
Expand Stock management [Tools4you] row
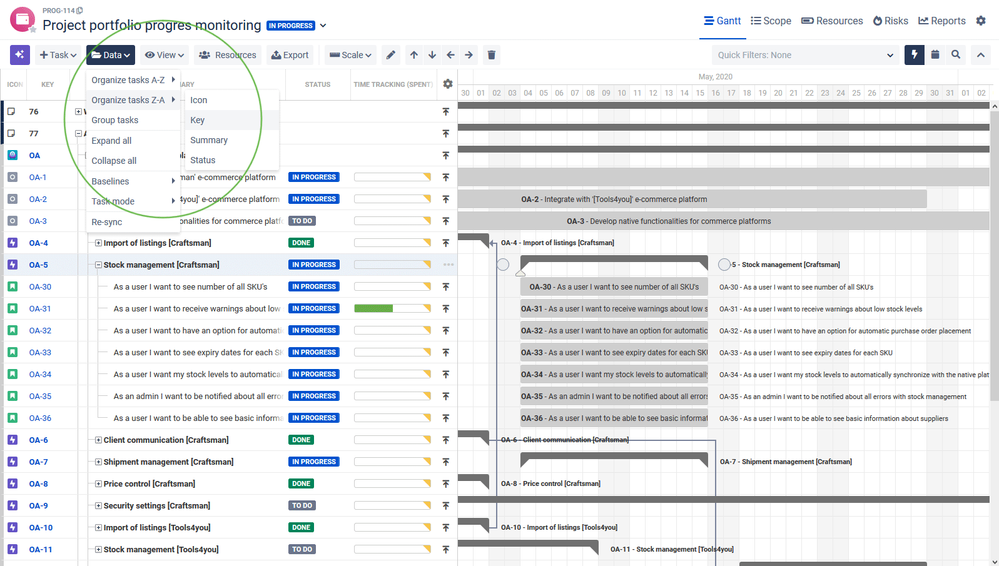point(98,549)
